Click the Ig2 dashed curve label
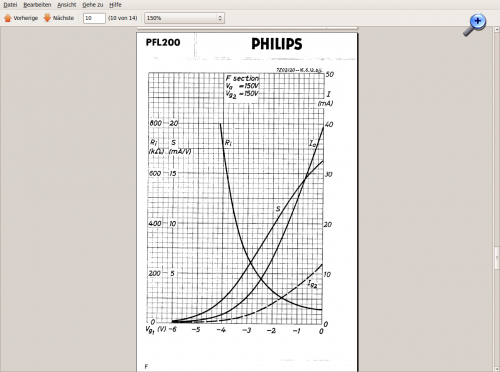The height and width of the screenshot is (372, 500). 312,284
